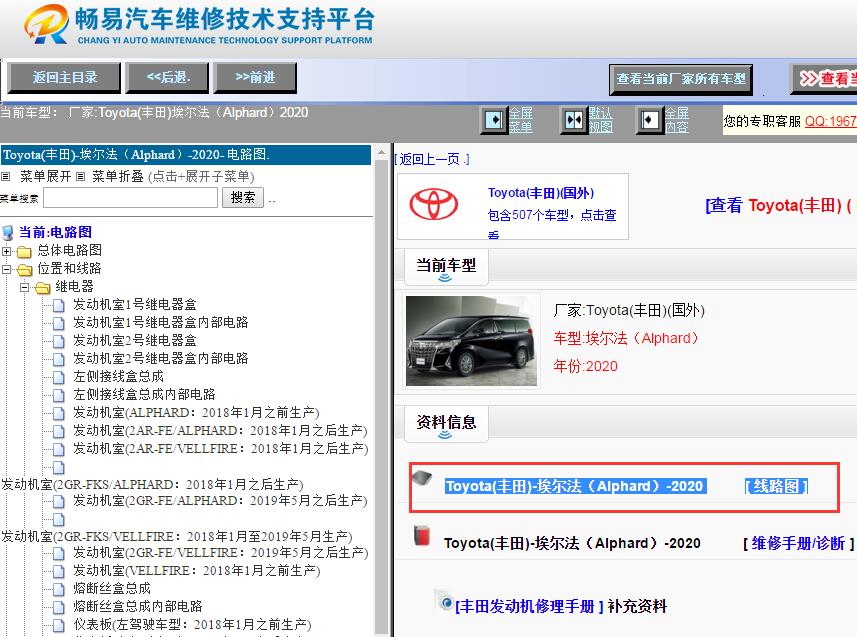Open 发动机室(VELLFIRE: 2018年1月之前生产)

[197, 570]
